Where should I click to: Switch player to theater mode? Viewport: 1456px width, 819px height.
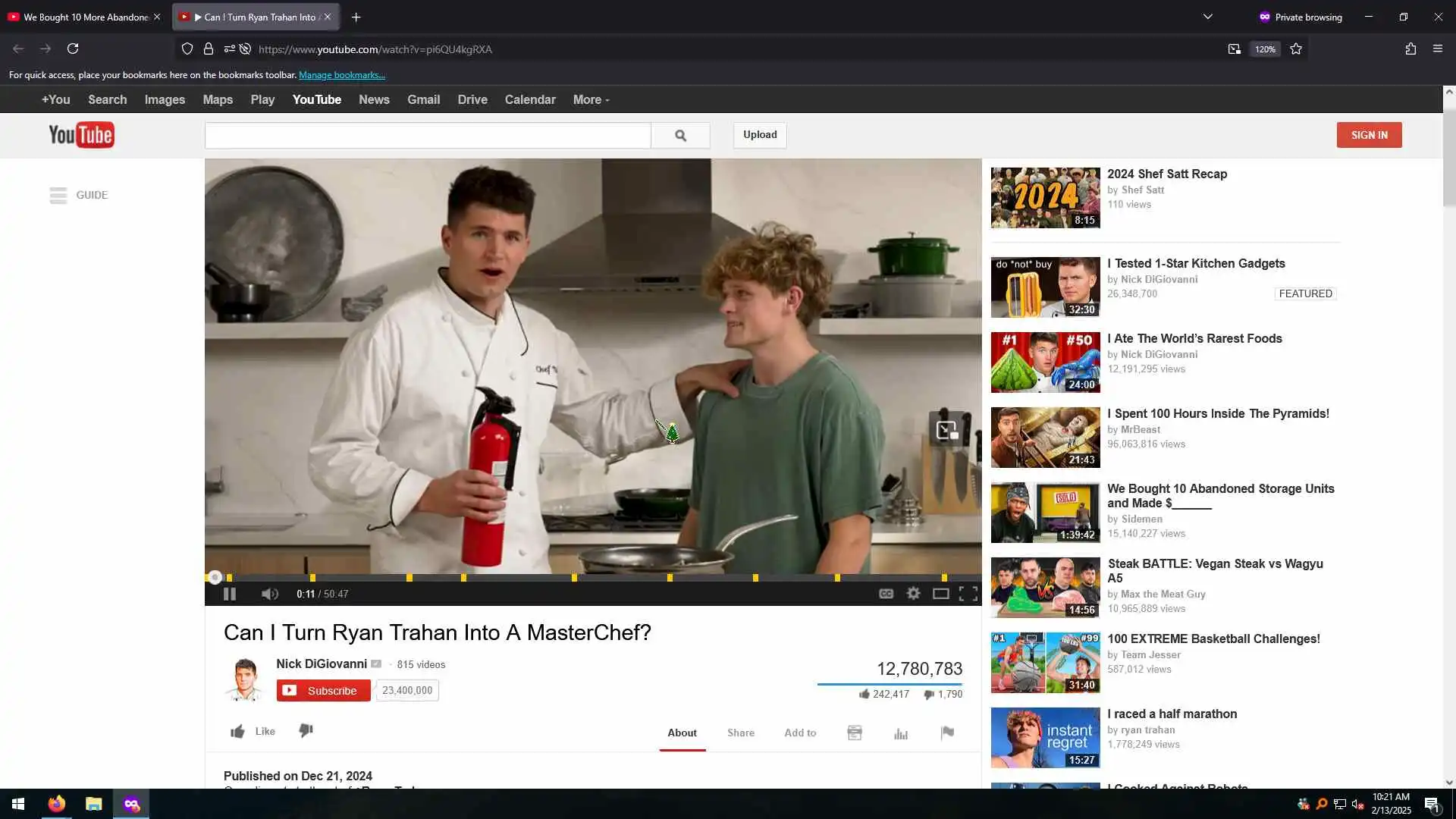point(940,594)
